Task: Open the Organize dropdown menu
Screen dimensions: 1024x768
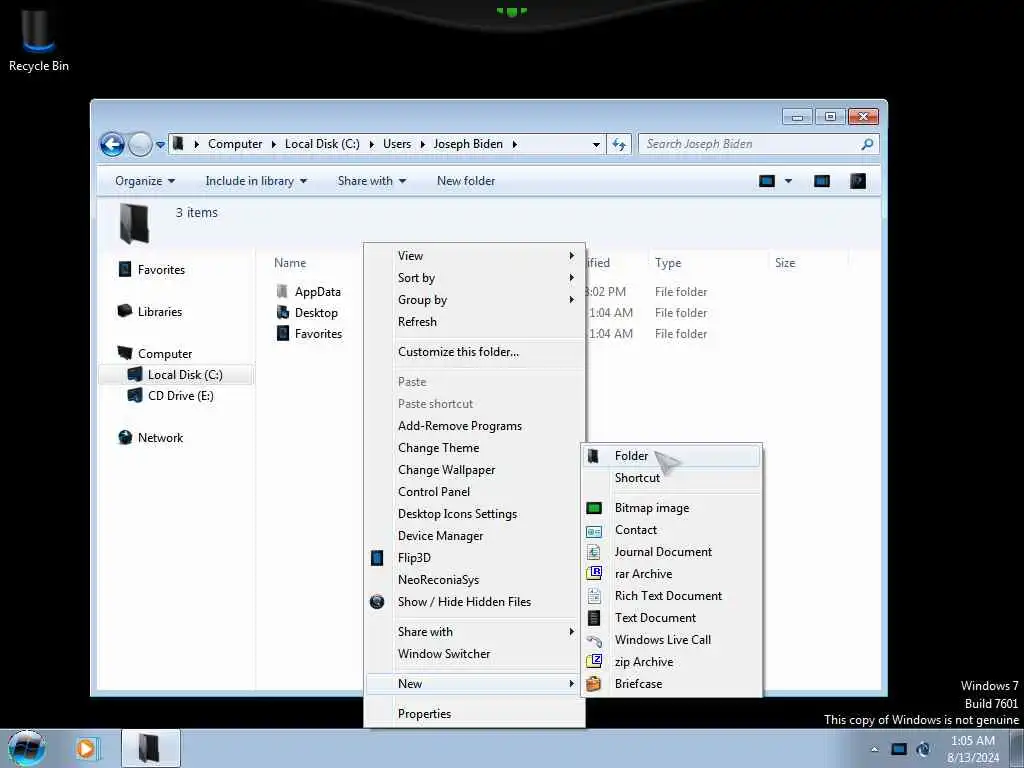Action: [145, 181]
